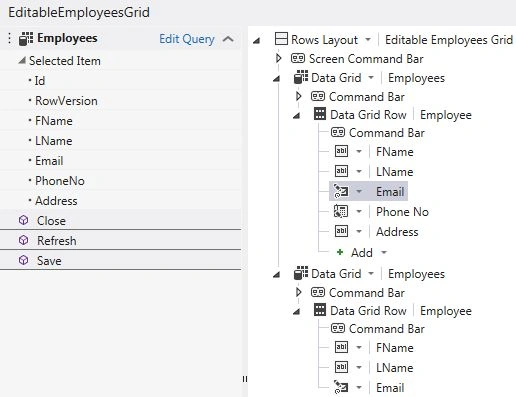
Task: Select the Id field under Selected Item
Action: click(x=40, y=81)
